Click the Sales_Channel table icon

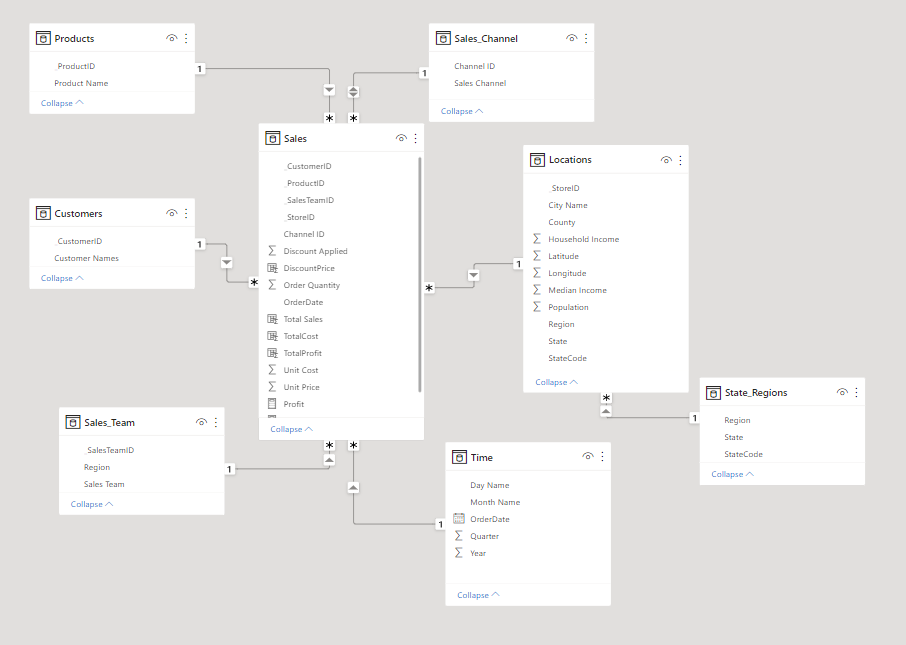pos(444,39)
